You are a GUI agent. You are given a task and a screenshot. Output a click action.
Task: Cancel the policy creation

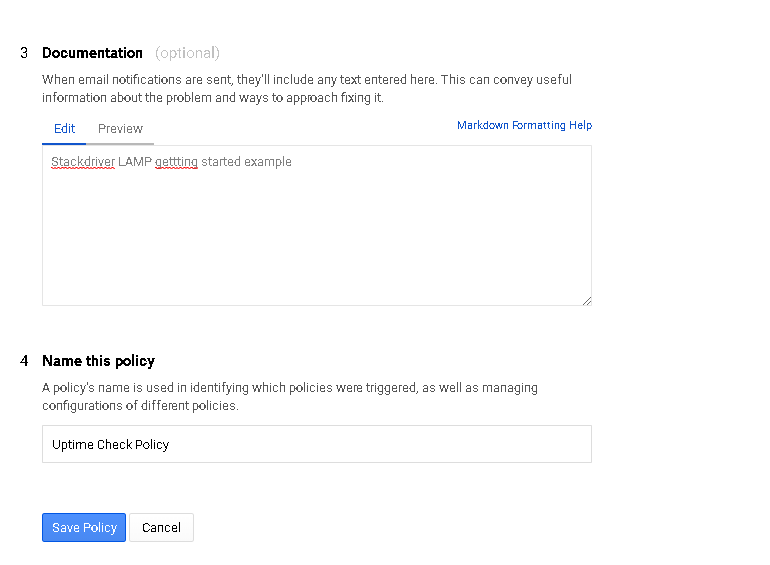[x=162, y=528]
